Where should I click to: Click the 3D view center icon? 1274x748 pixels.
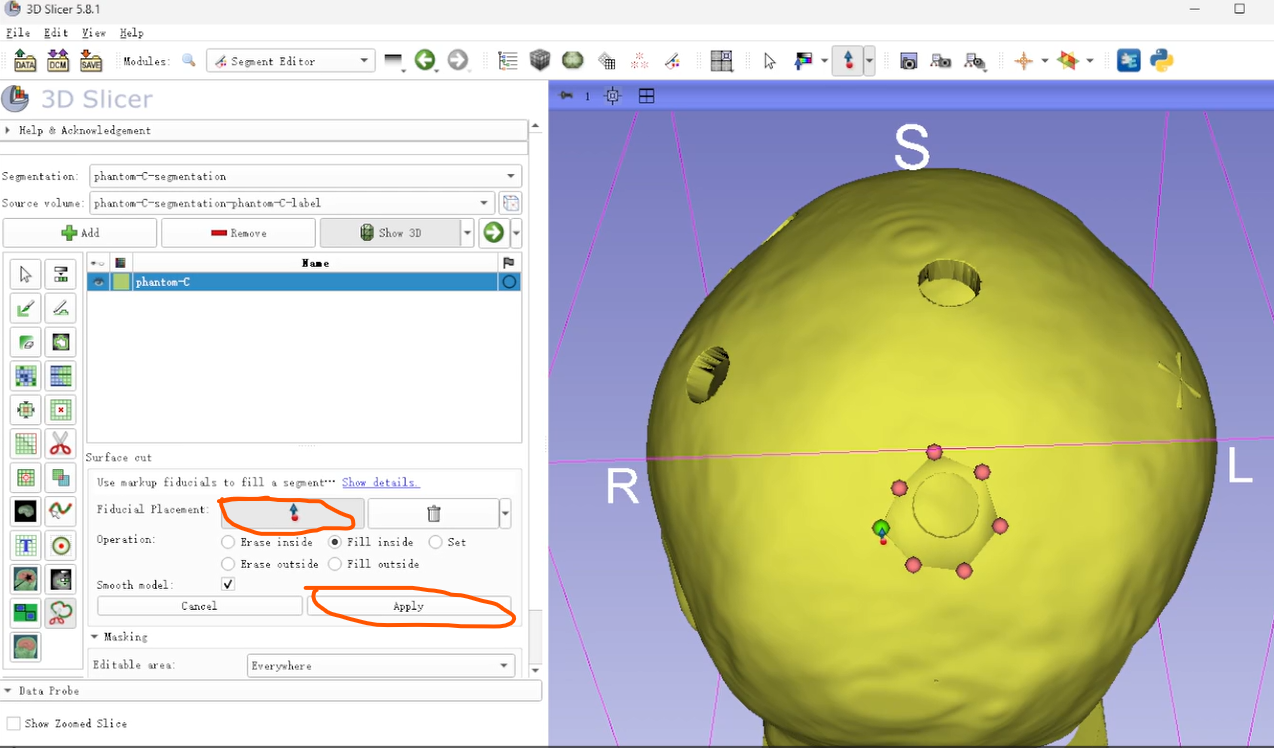[x=613, y=96]
